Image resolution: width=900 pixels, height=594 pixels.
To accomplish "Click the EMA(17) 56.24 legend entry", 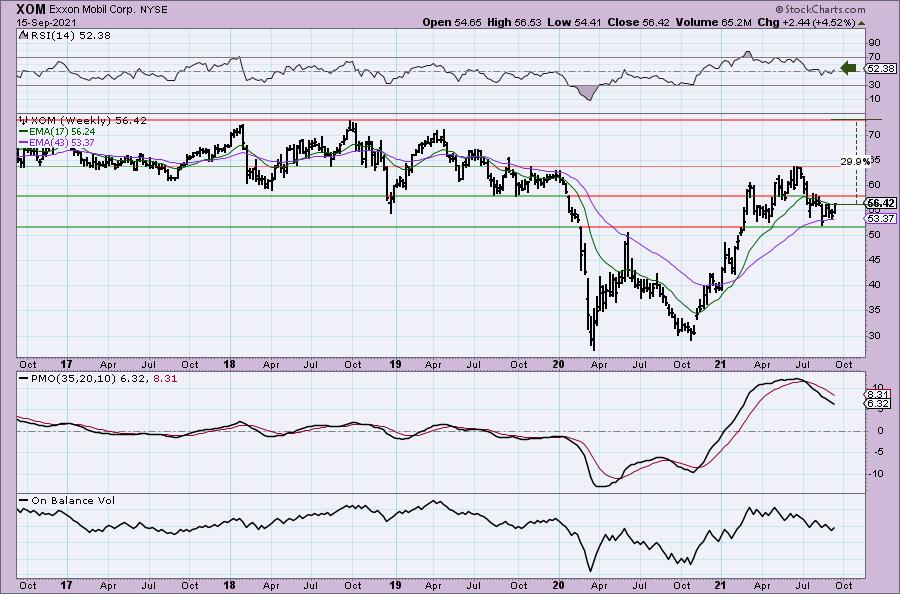I will [57, 131].
